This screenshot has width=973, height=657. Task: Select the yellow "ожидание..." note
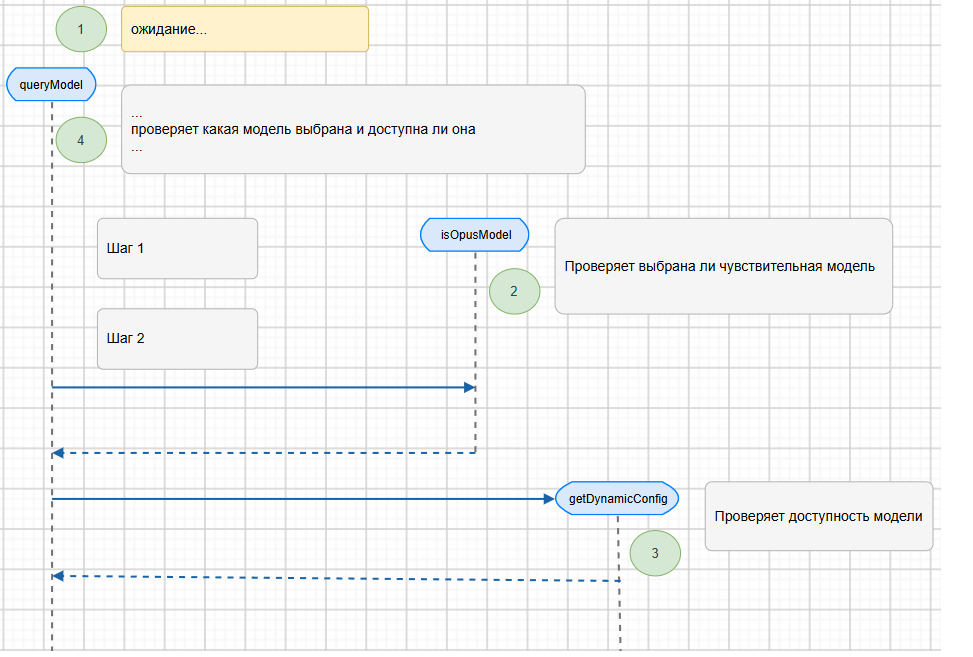tap(245, 29)
